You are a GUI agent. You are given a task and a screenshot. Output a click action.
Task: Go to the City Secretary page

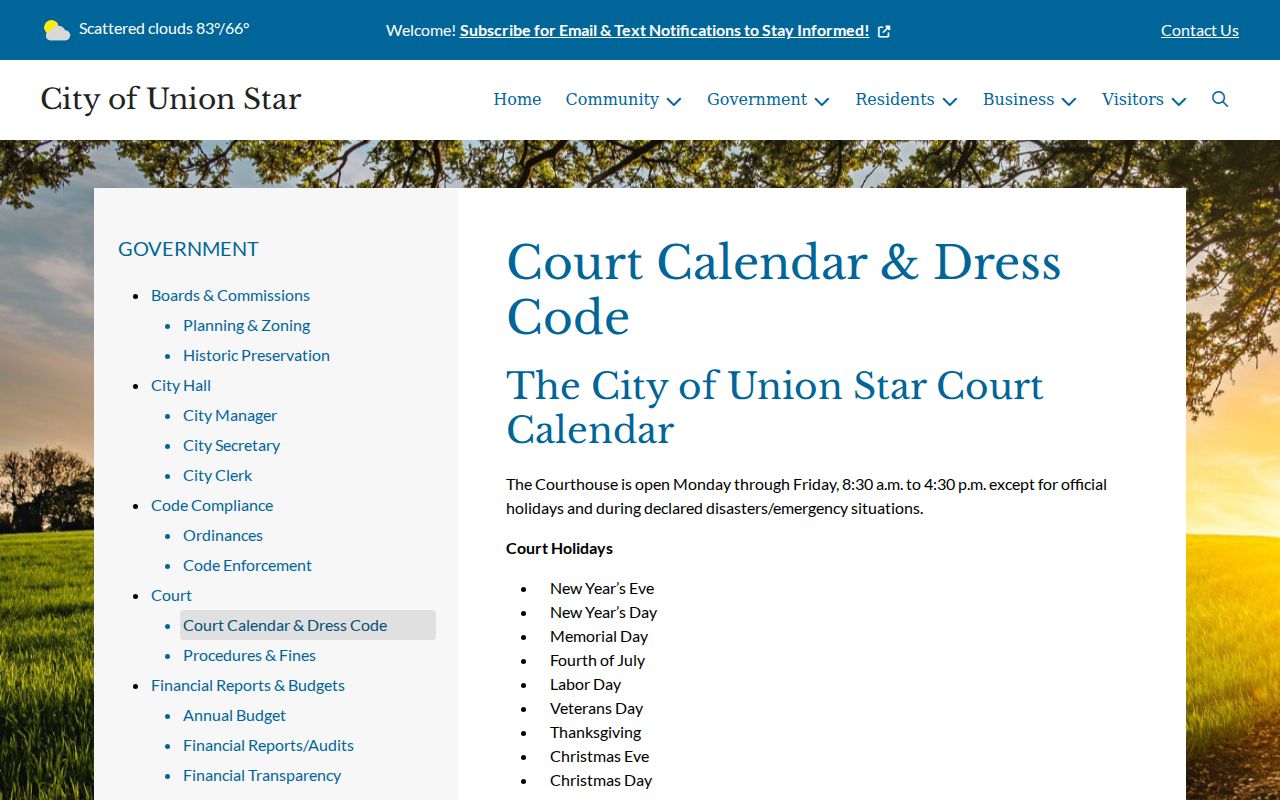pyautogui.click(x=231, y=445)
